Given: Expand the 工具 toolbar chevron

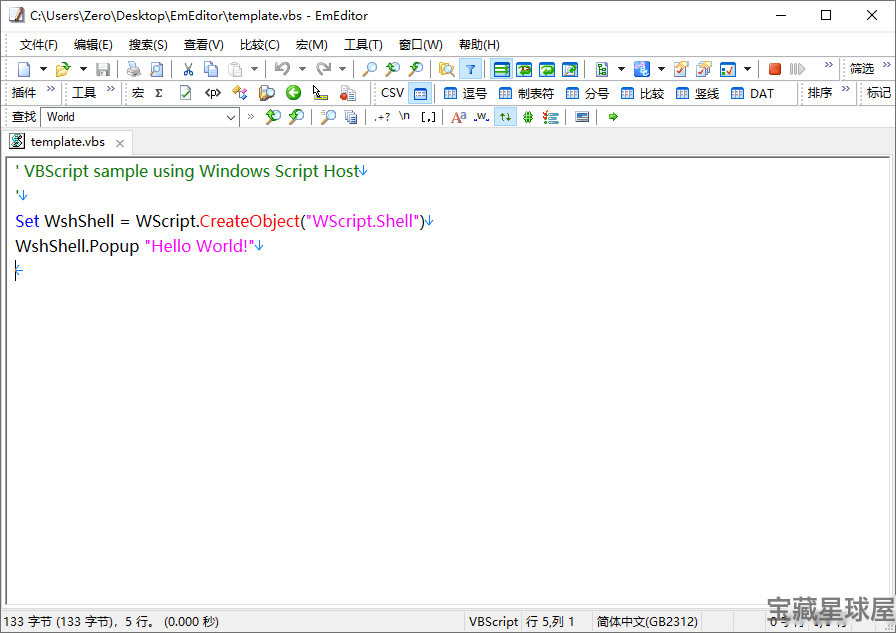Looking at the screenshot, I should [111, 89].
